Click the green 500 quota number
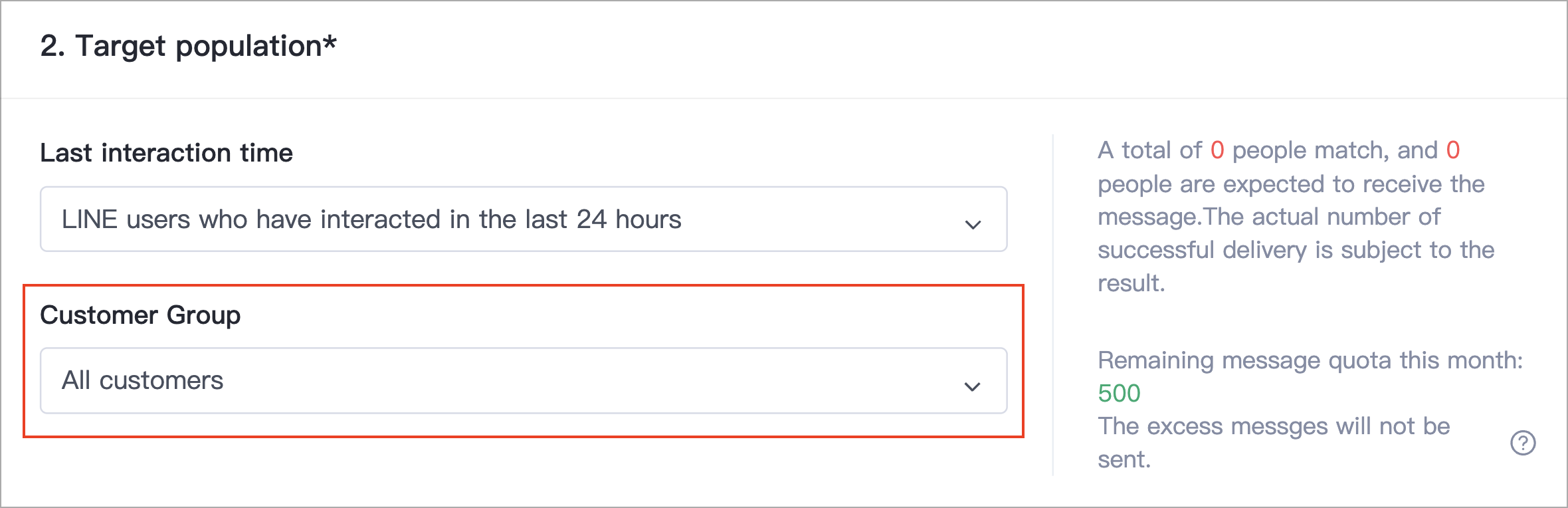The height and width of the screenshot is (508, 1568). tap(1119, 394)
